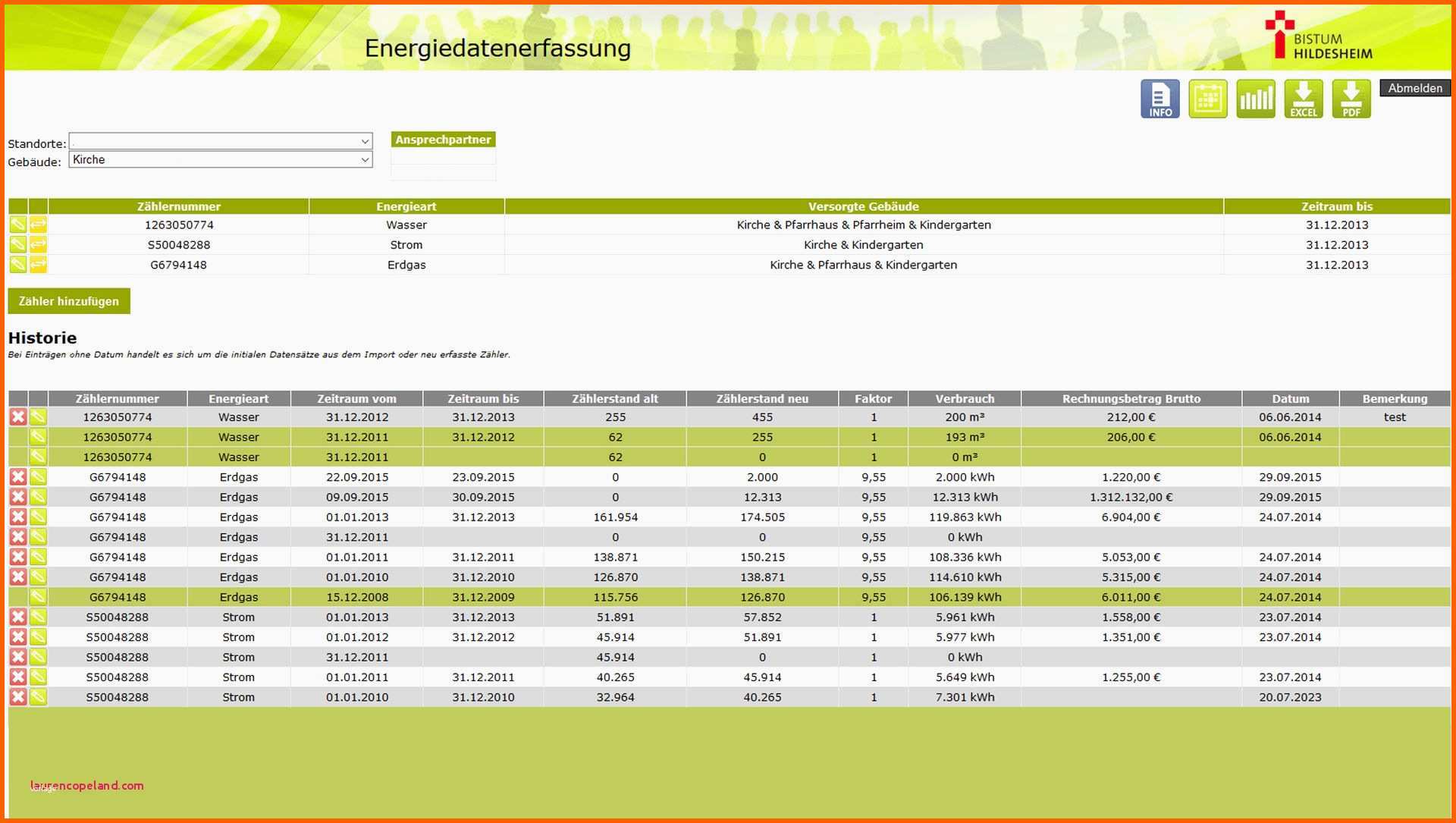
Task: Edit the Erdgas entry starting 22.09.2015
Action: [38, 476]
